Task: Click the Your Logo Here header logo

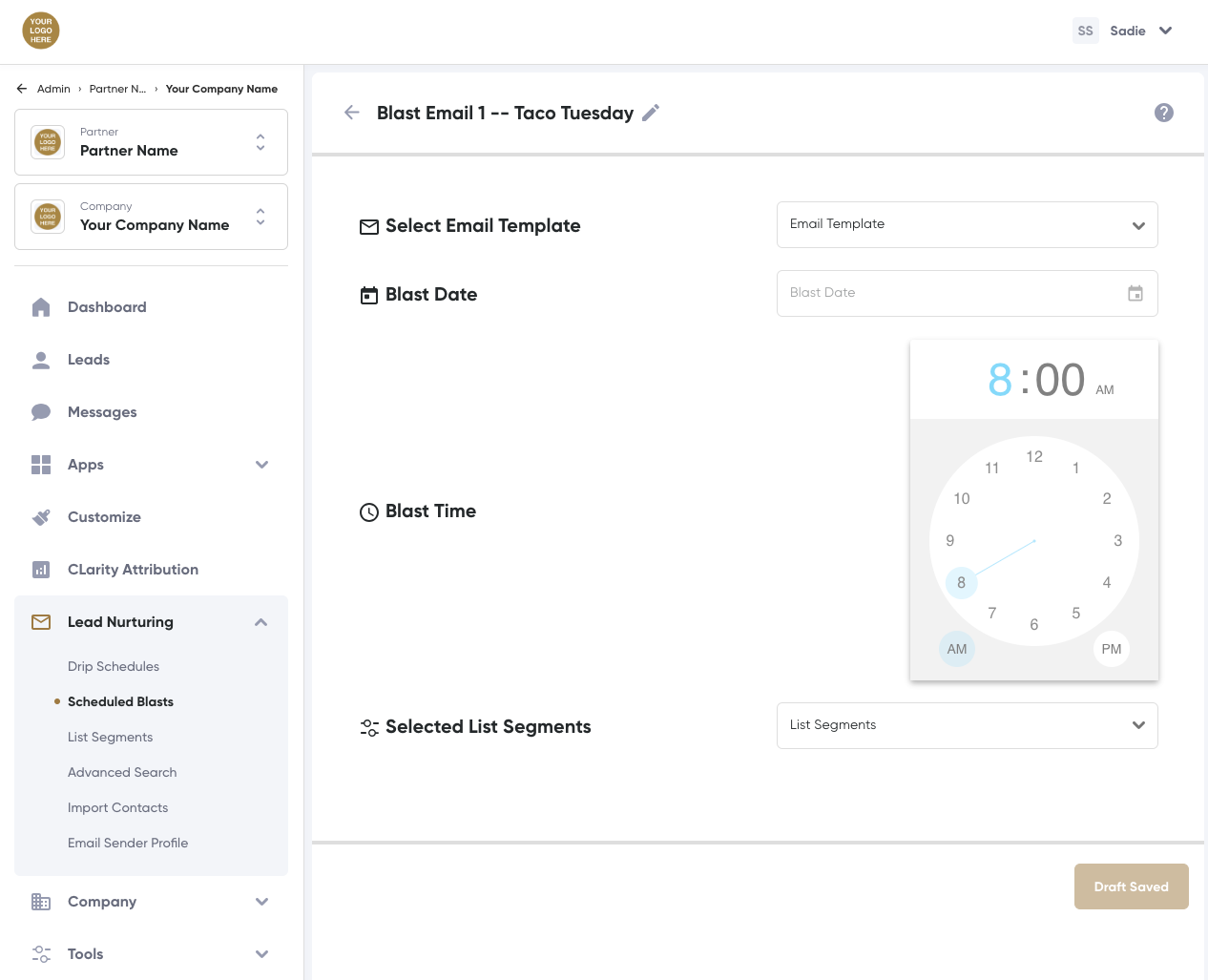Action: 41,31
